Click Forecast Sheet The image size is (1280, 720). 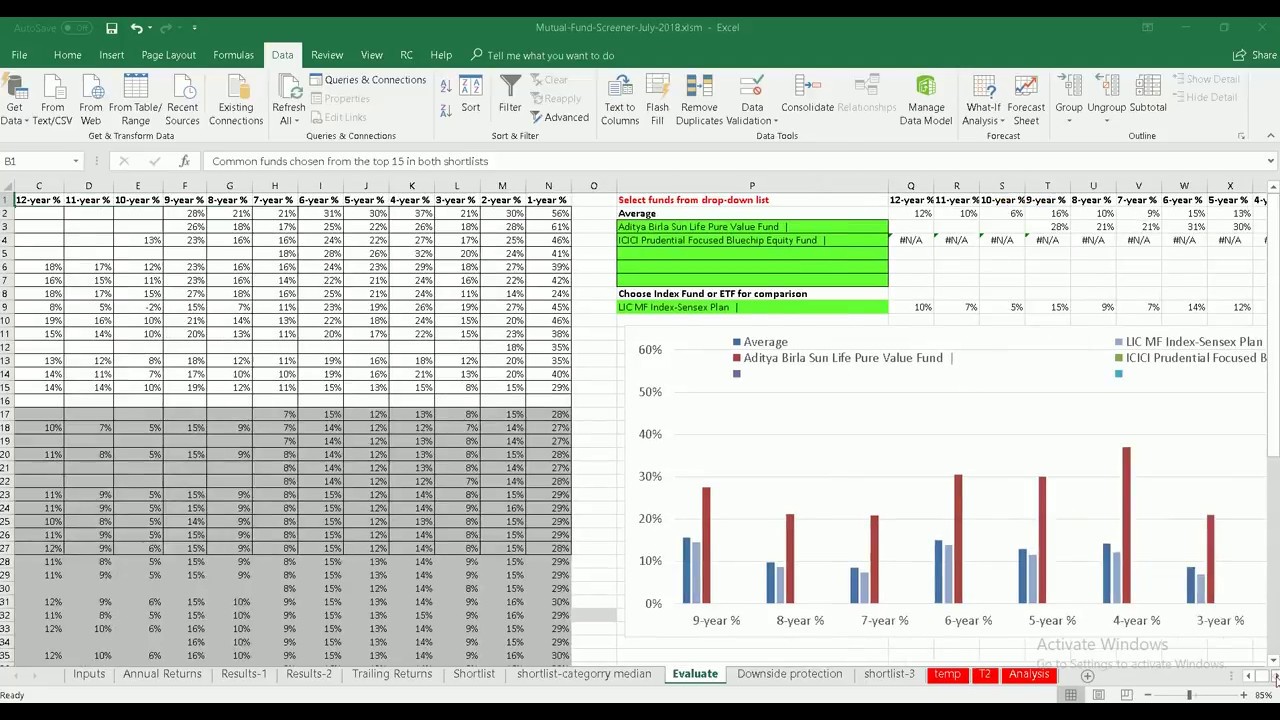tap(1026, 100)
